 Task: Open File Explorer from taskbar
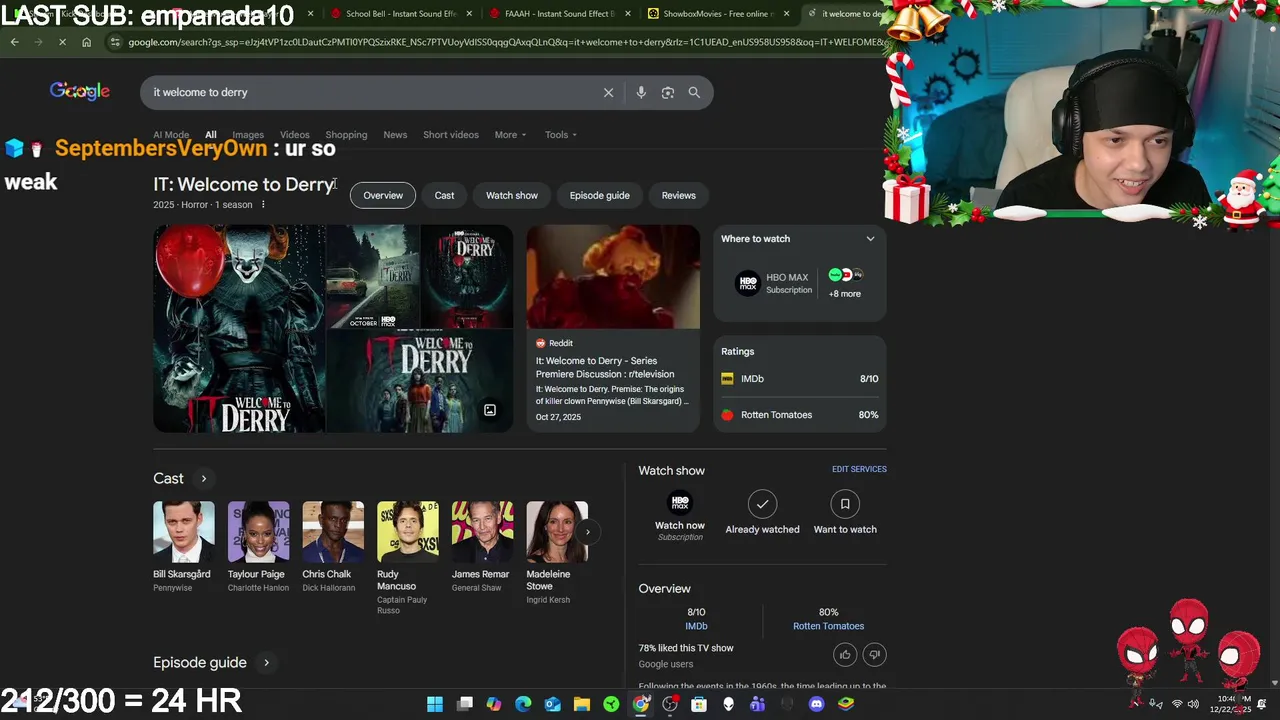coord(582,704)
